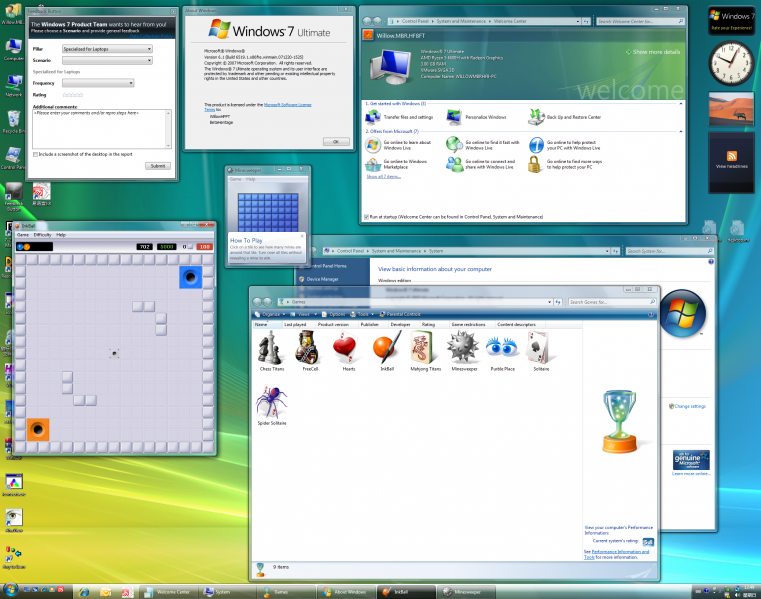
Task: Open the Hearts game icon
Action: pyautogui.click(x=348, y=349)
